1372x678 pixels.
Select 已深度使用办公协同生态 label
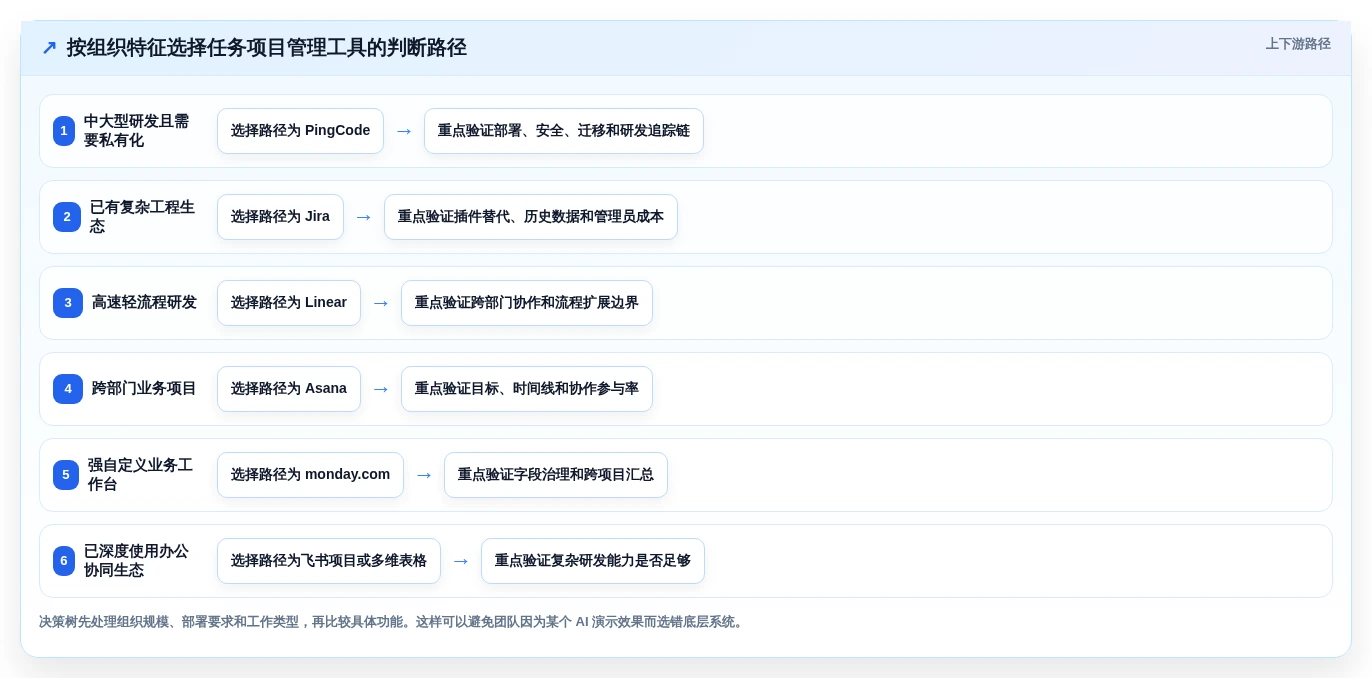tap(137, 561)
